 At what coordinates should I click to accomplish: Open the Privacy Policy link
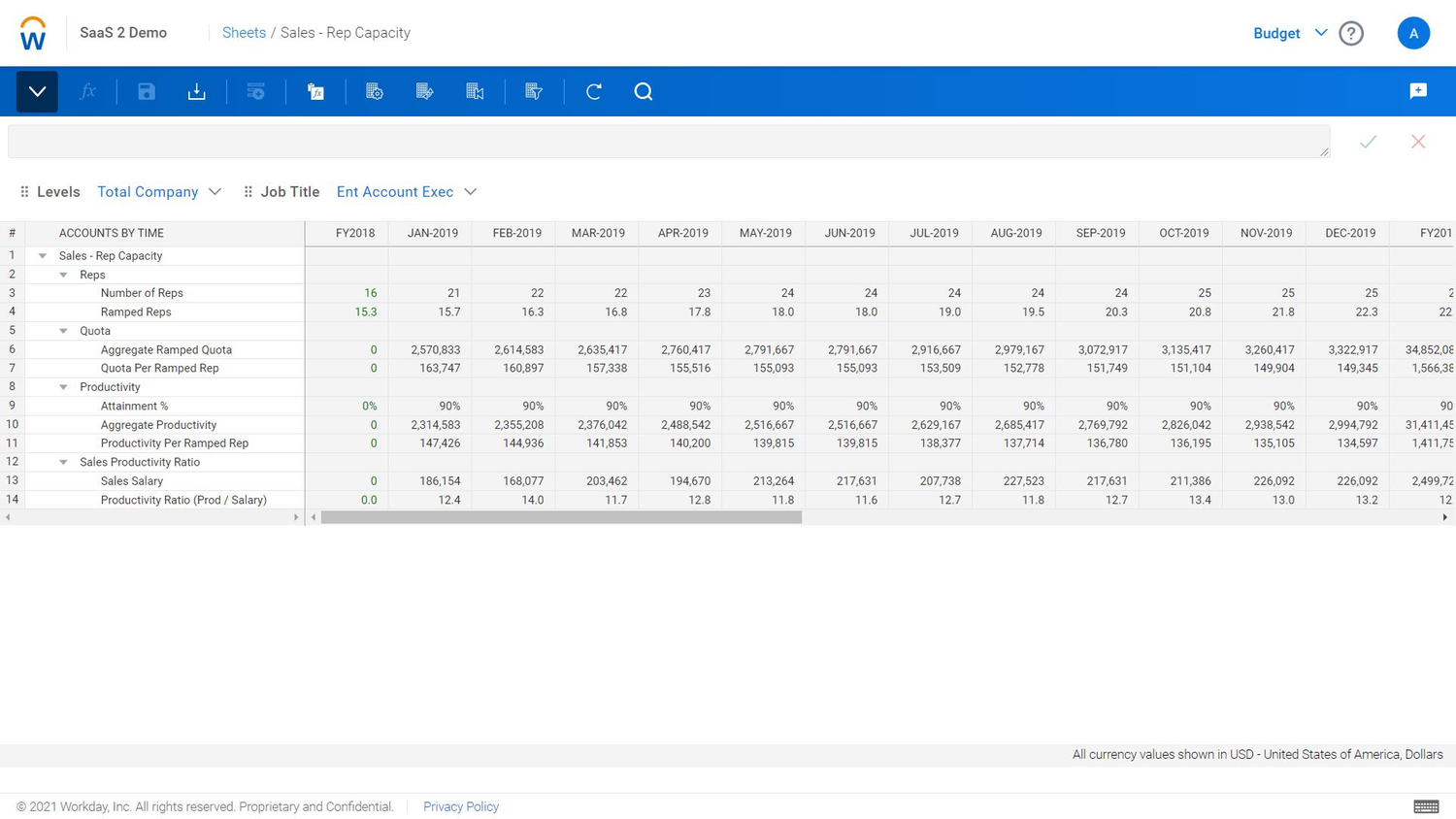tap(460, 806)
